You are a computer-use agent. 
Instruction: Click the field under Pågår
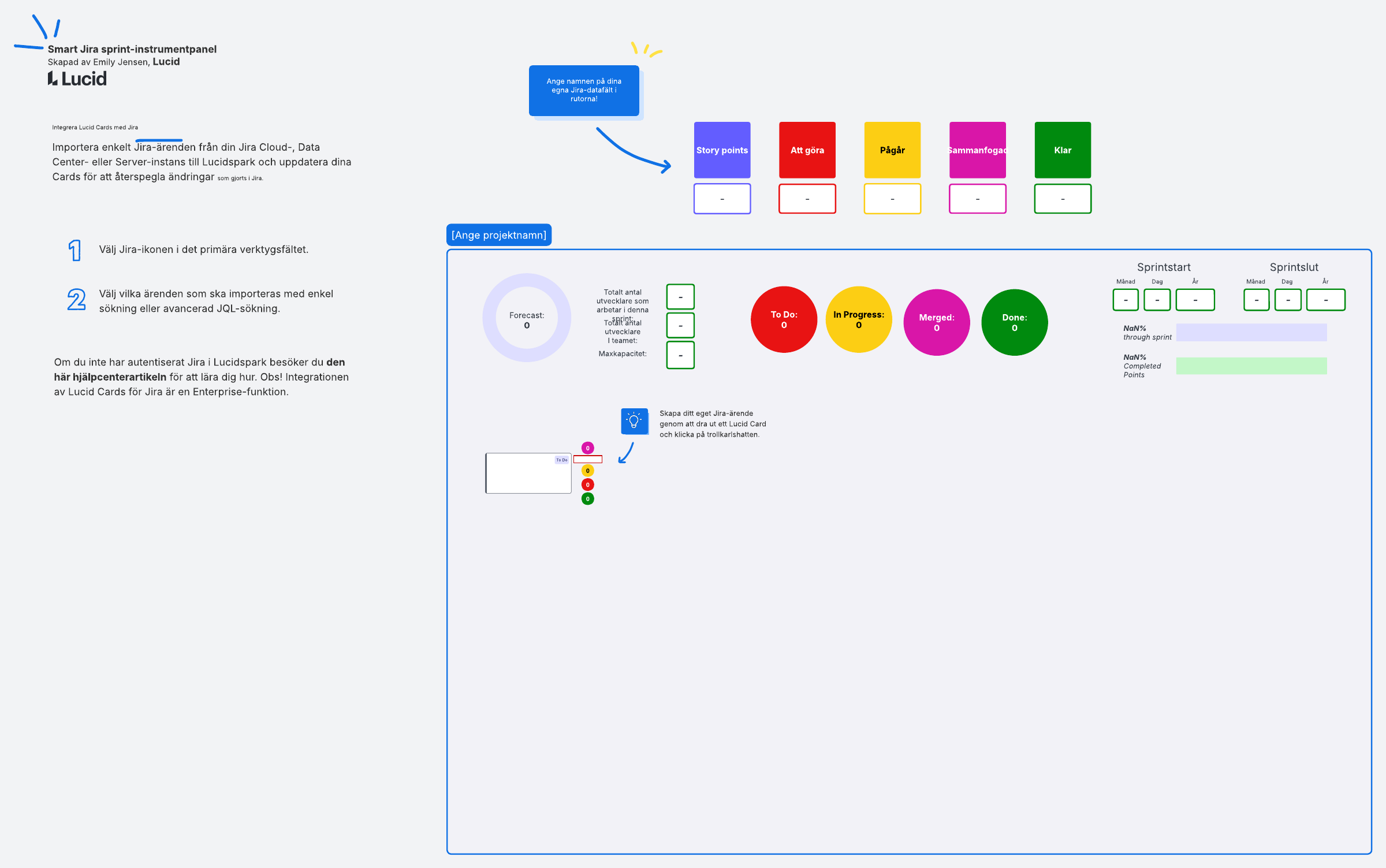(x=892, y=199)
